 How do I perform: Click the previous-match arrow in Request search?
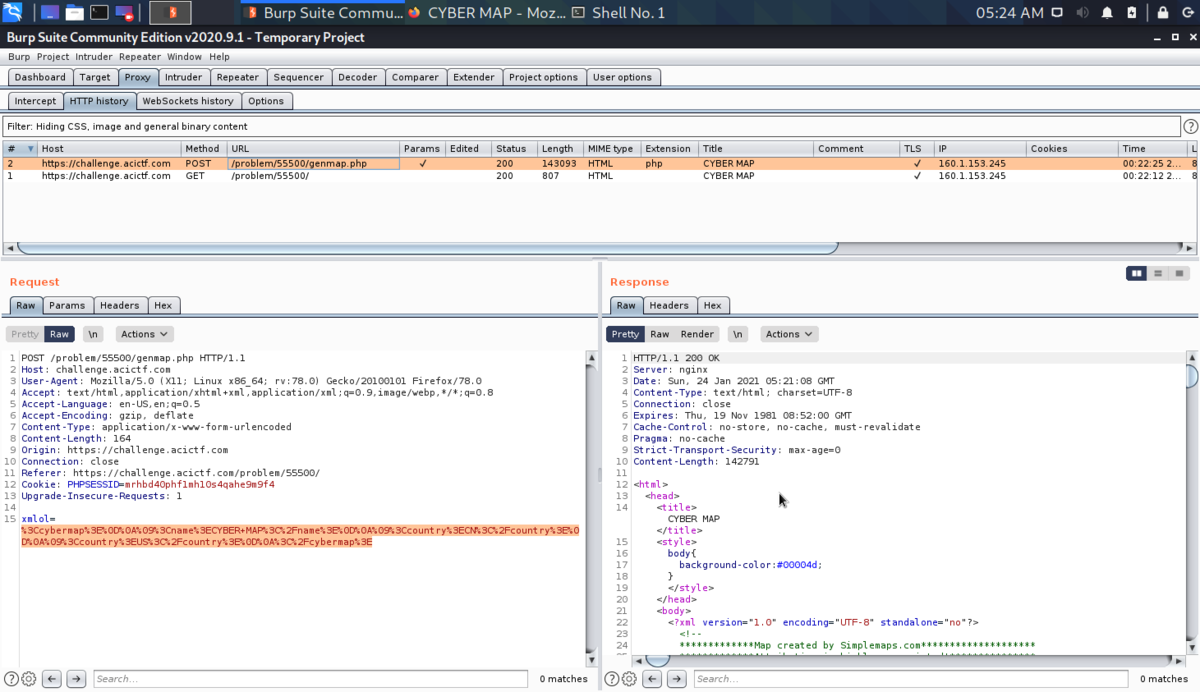pyautogui.click(x=51, y=678)
